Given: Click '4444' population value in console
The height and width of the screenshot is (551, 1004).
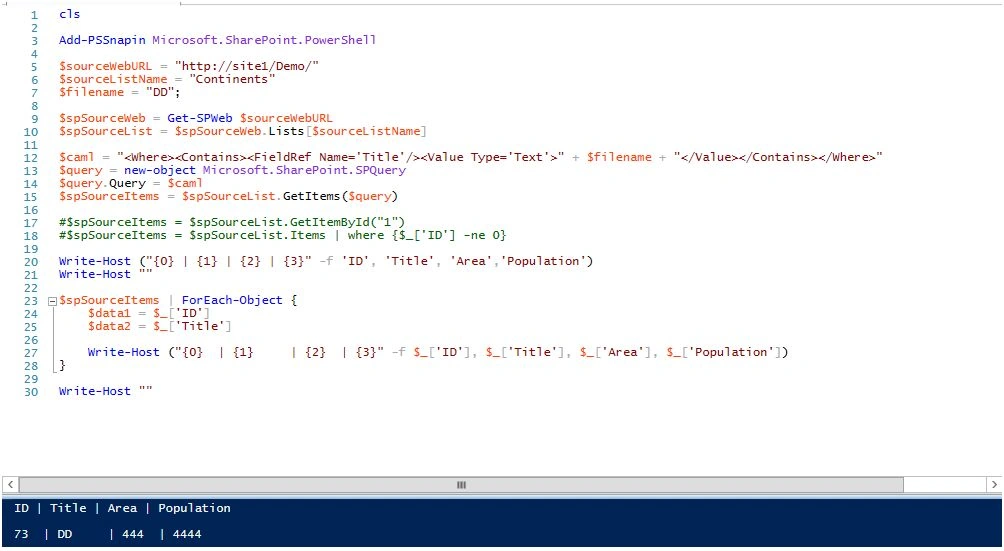Looking at the screenshot, I should [187, 534].
